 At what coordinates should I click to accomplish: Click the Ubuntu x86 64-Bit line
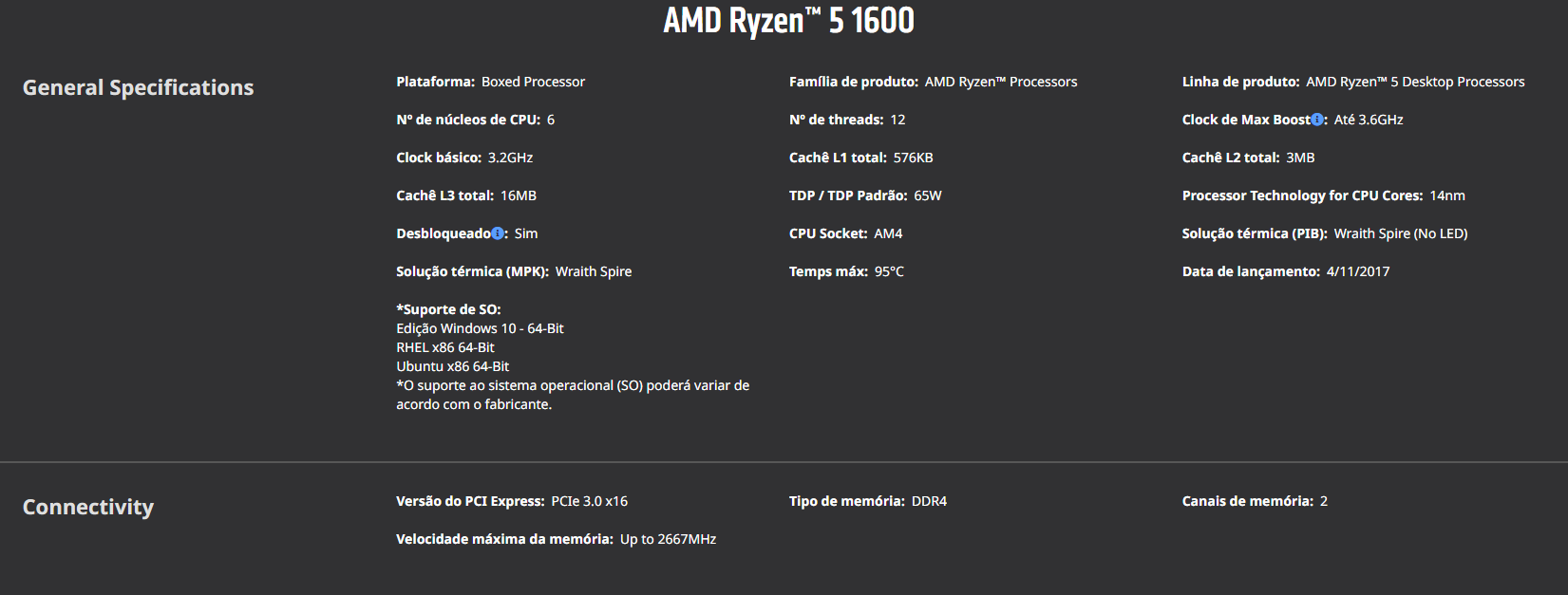[x=453, y=366]
